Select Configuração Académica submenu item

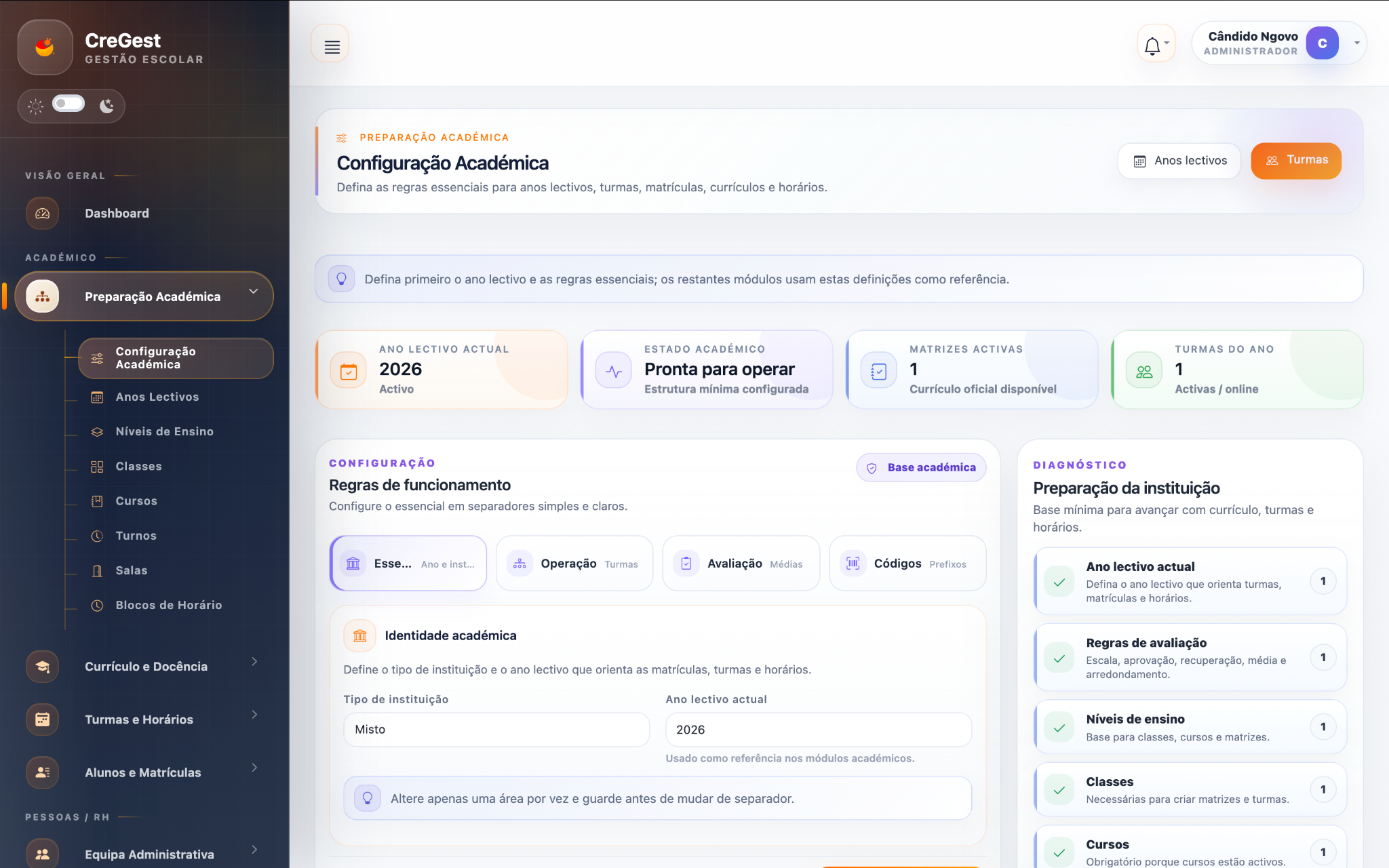[176, 358]
